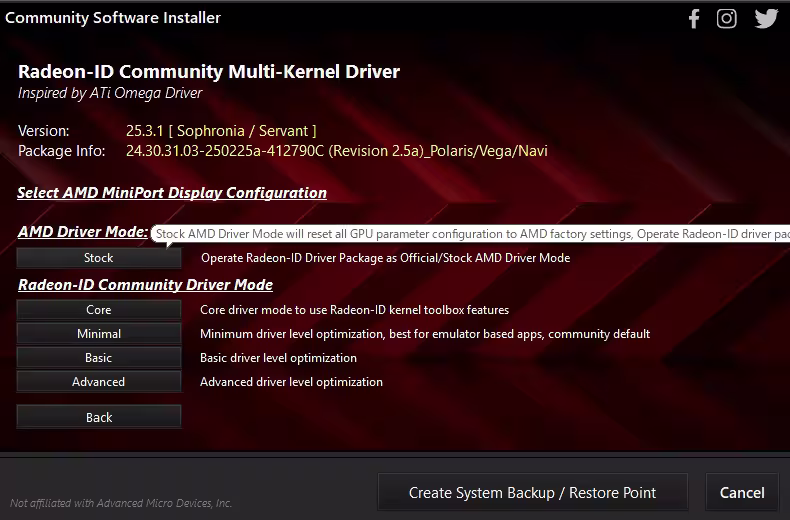Click the Stock mode description text
The width and height of the screenshot is (790, 520).
[385, 258]
